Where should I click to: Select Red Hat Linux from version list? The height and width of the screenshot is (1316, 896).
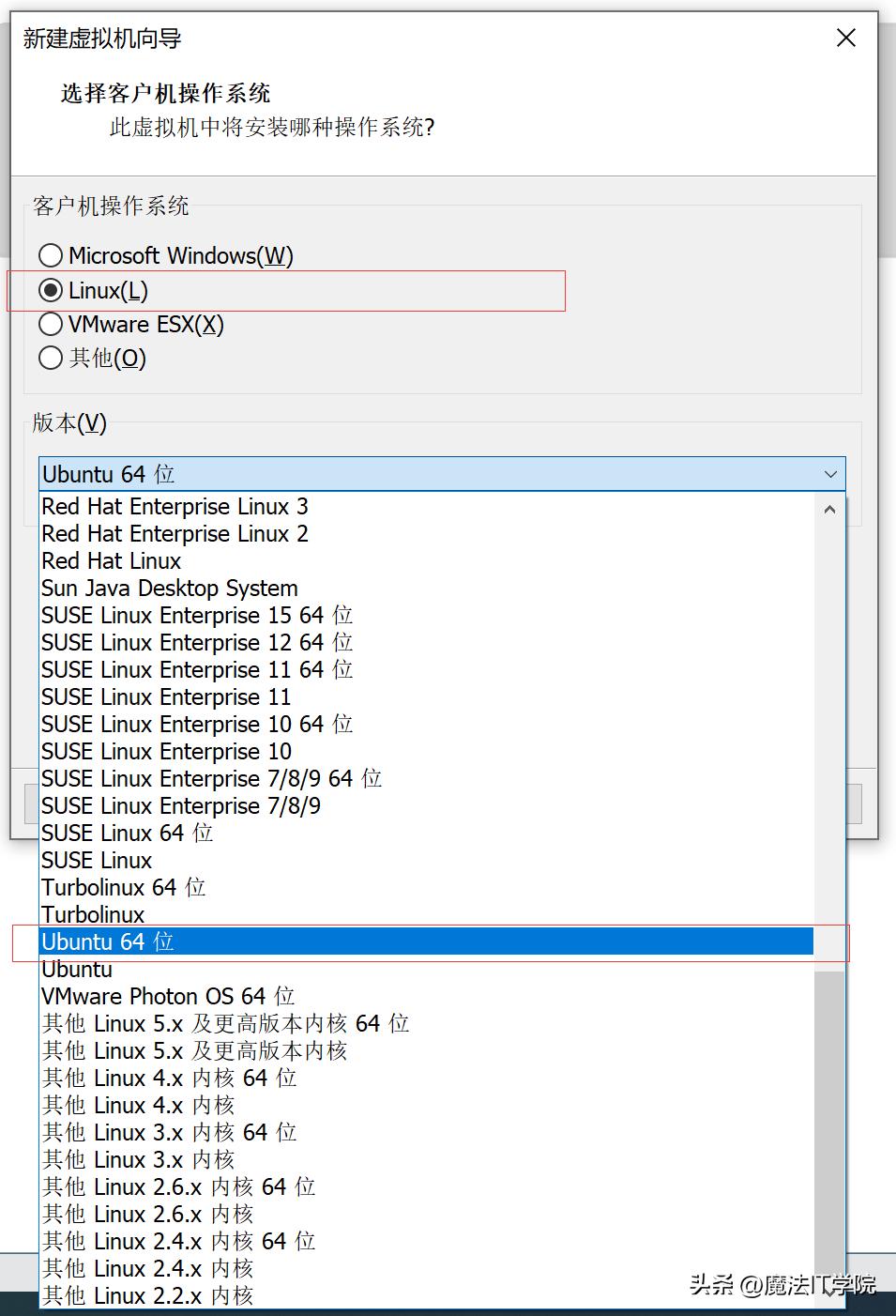coord(111,561)
